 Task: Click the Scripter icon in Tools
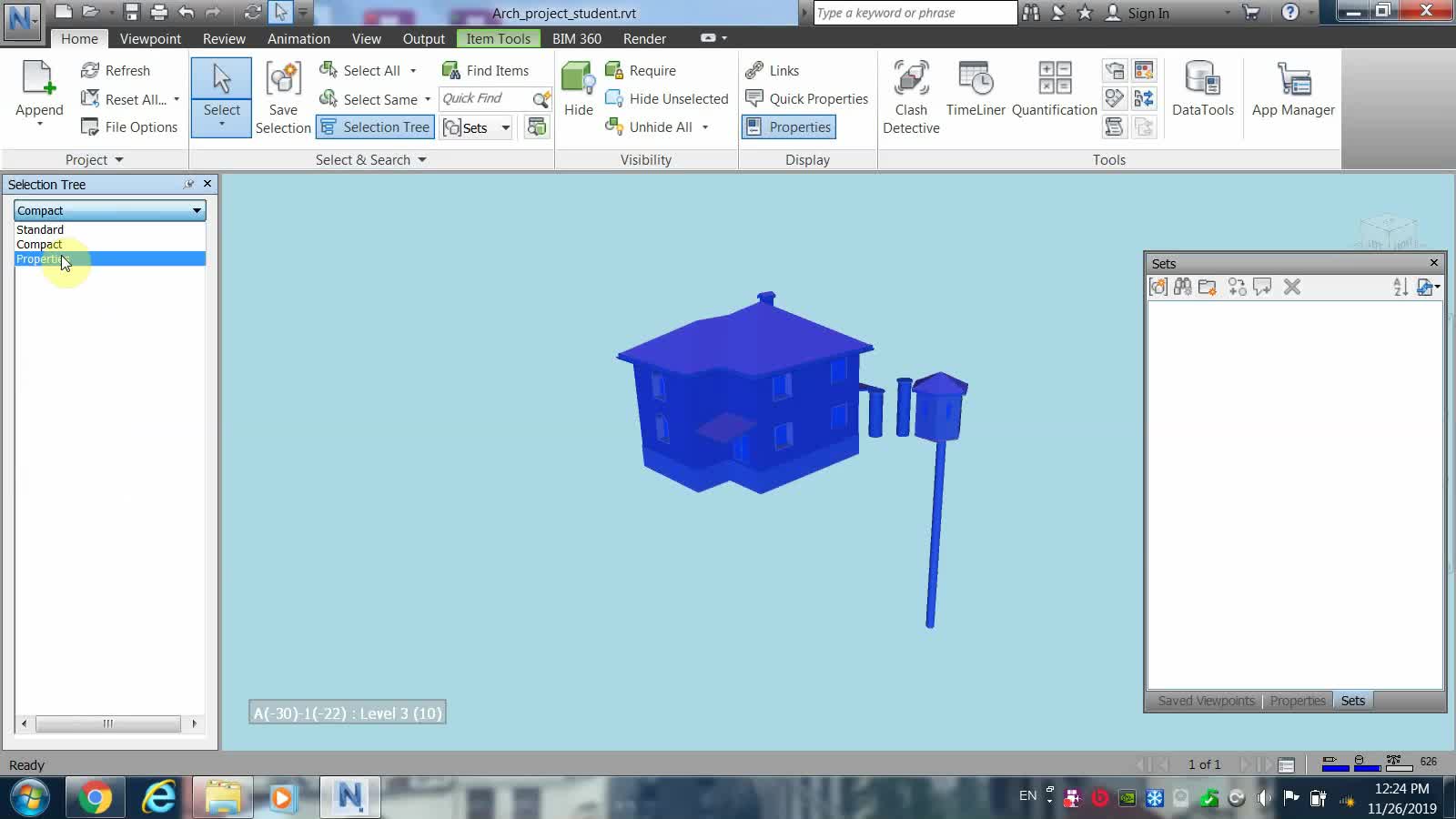1115,126
